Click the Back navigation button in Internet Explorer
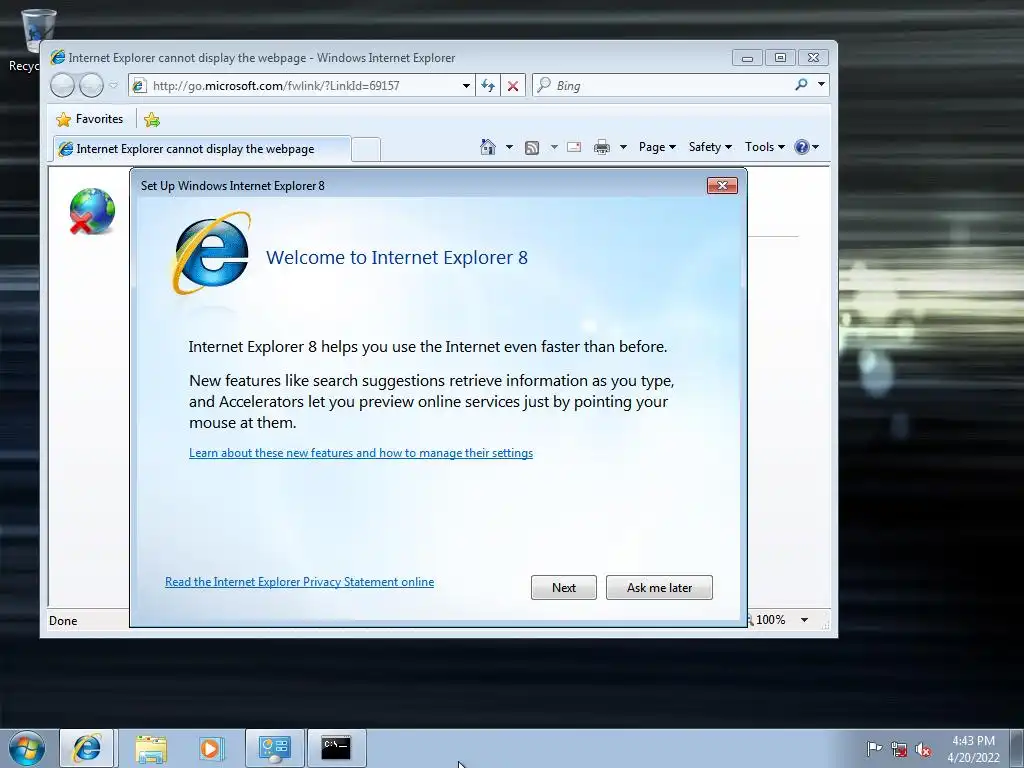 63,86
